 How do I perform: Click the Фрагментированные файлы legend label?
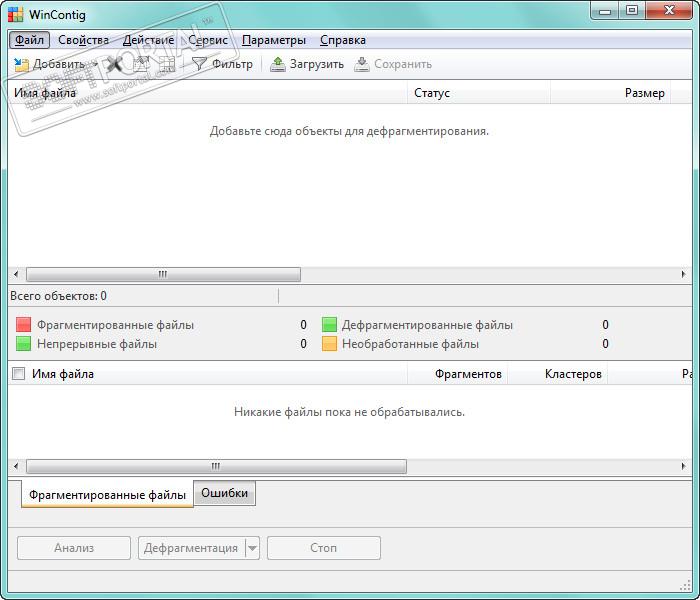116,325
